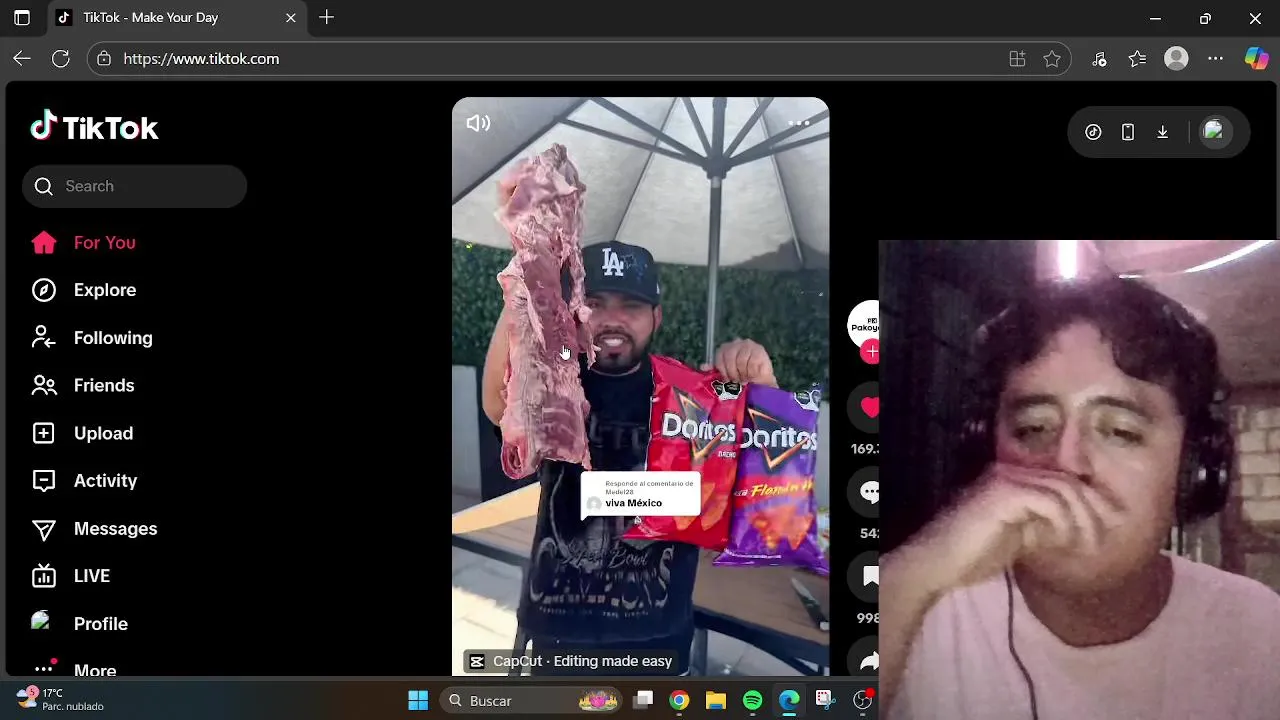The image size is (1280, 720).
Task: Go back to the previous page
Action: (22, 59)
